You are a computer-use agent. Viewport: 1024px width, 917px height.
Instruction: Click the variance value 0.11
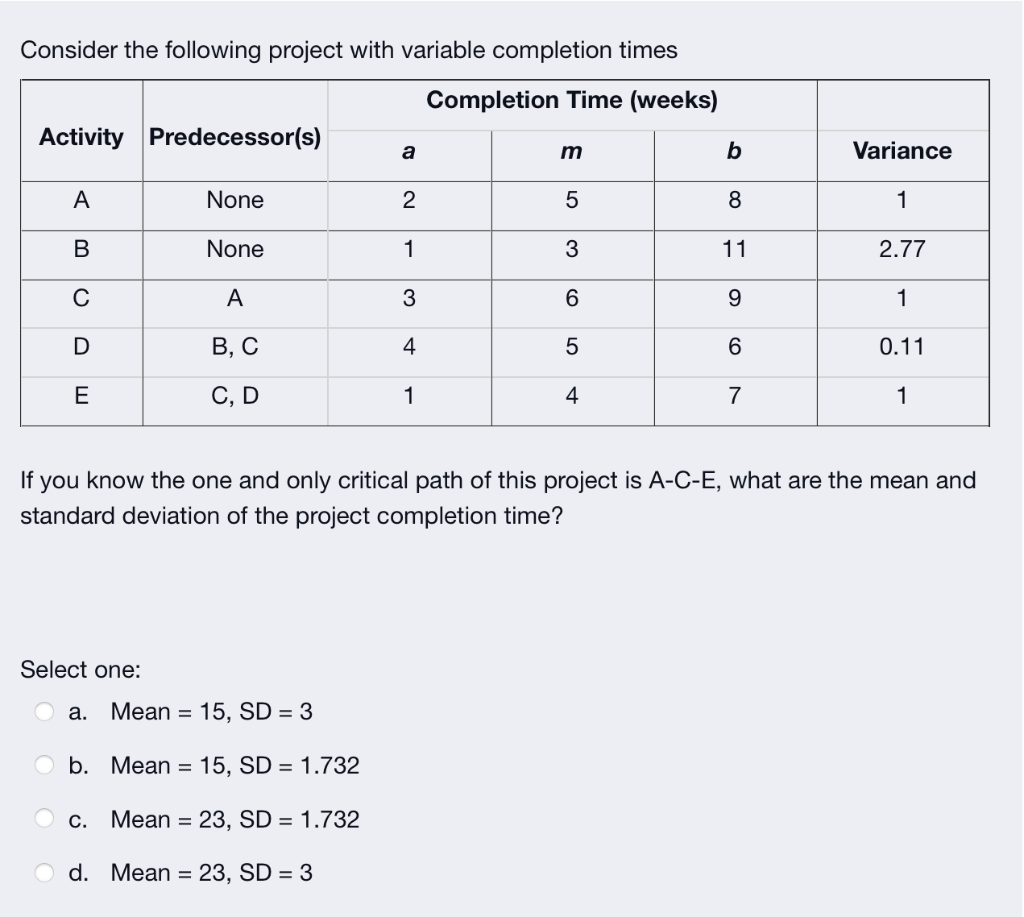click(900, 347)
